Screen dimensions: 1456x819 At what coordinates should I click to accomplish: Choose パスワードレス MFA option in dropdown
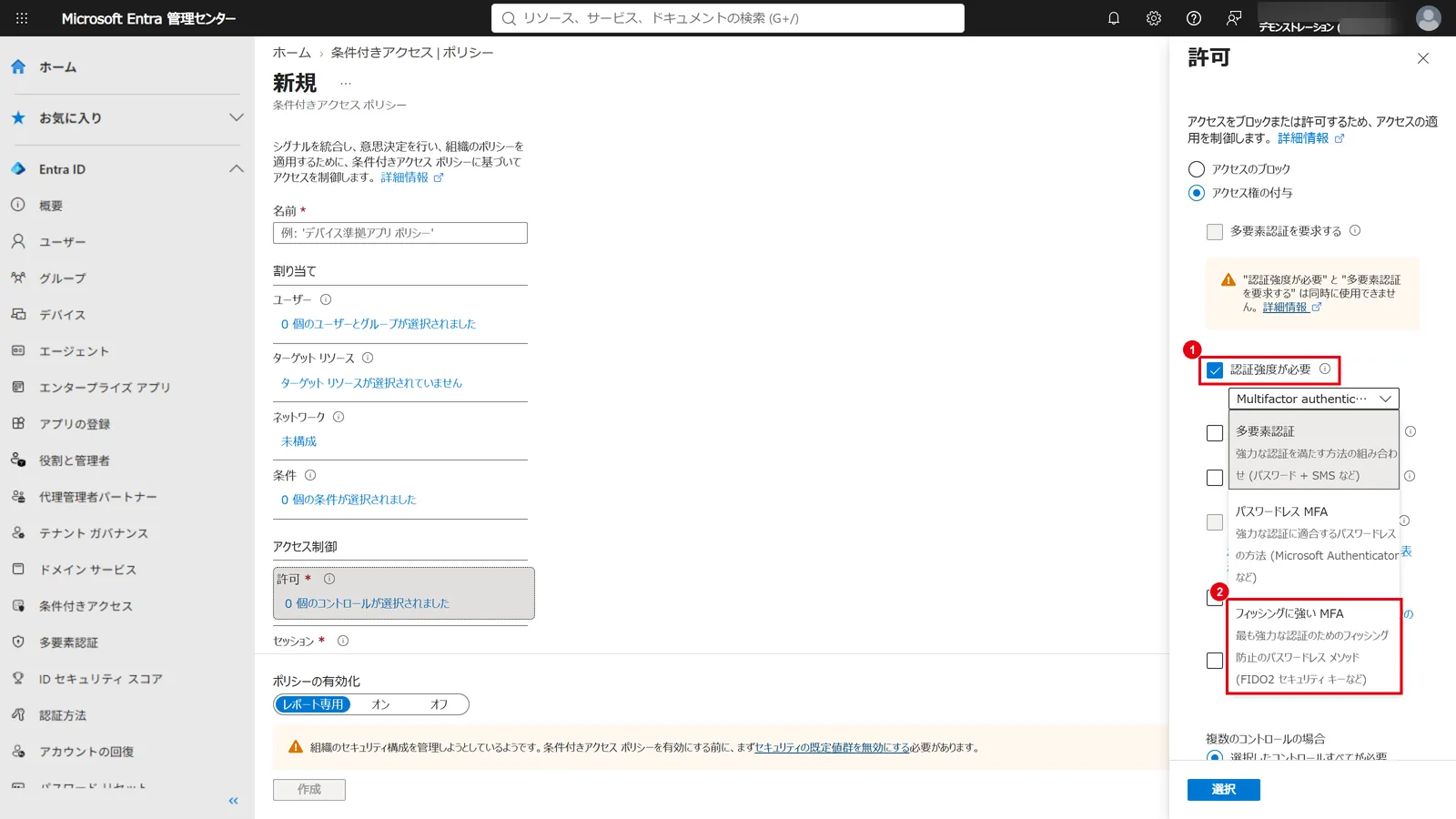click(x=1314, y=544)
